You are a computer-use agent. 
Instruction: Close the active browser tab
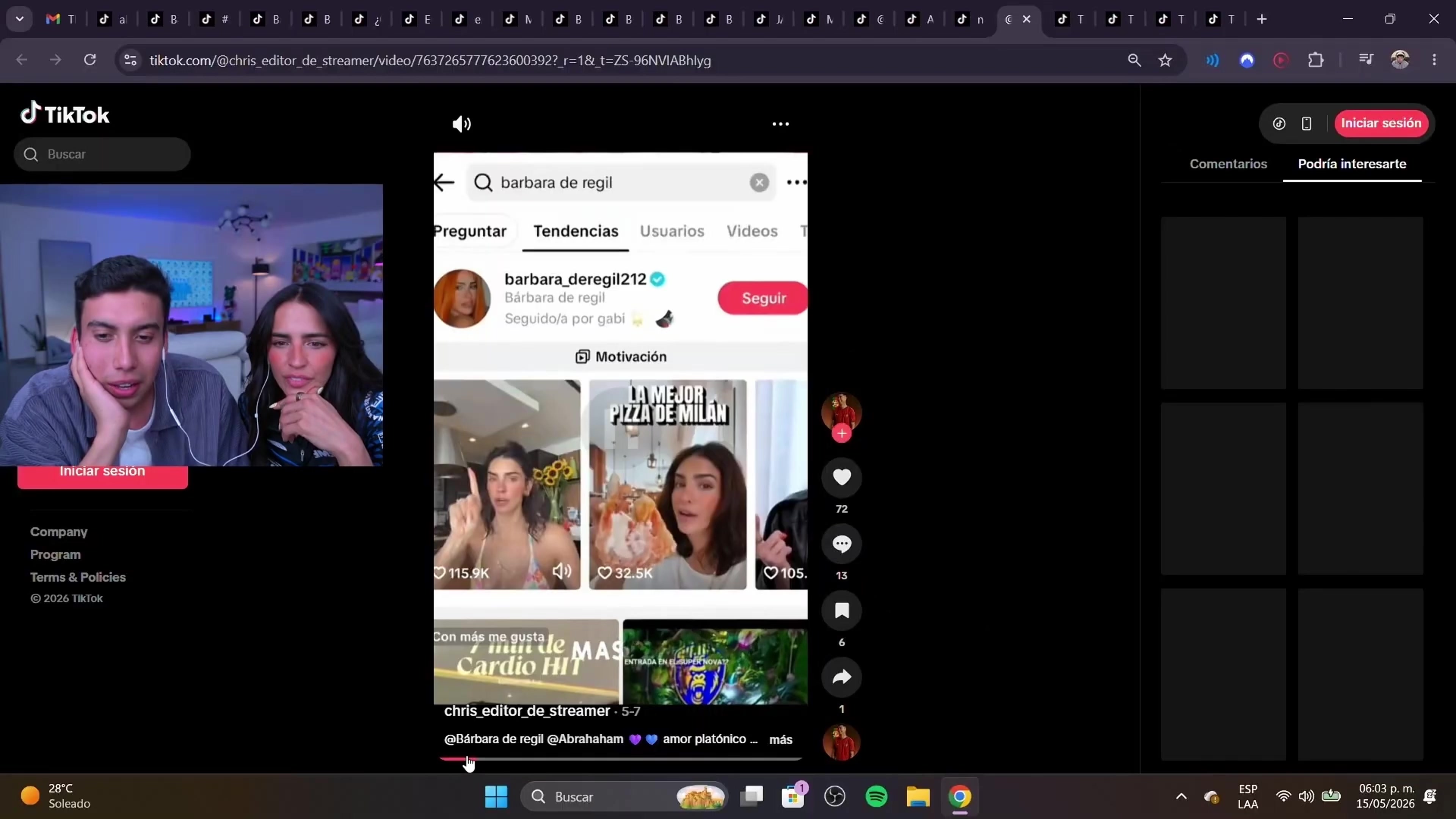pos(1026,19)
